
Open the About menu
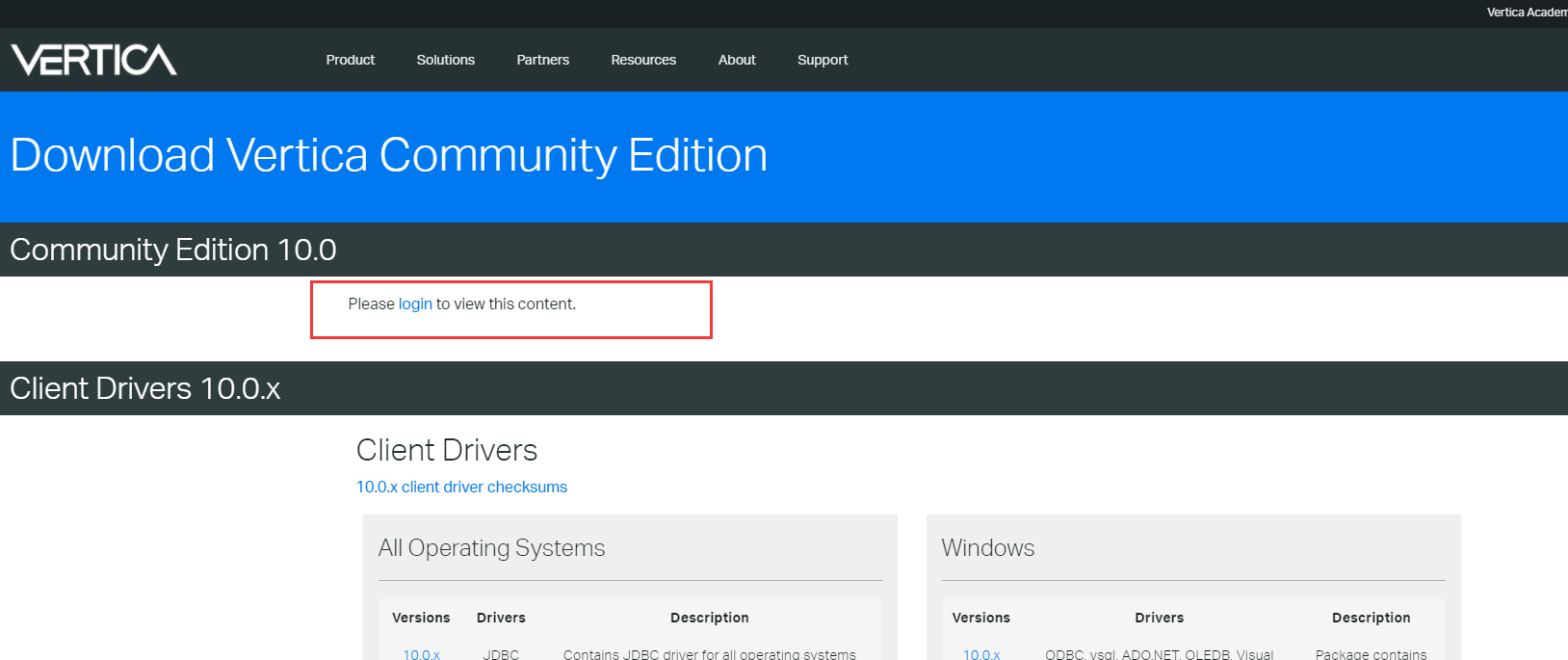[737, 60]
